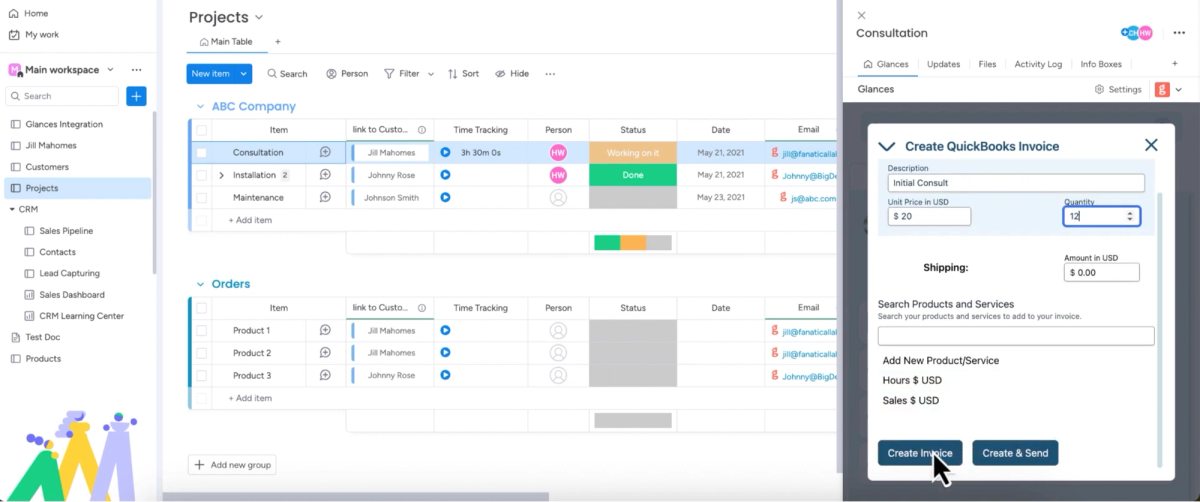Click the Create Invoice button
Screen dimensions: 1200x502
(x=920, y=453)
